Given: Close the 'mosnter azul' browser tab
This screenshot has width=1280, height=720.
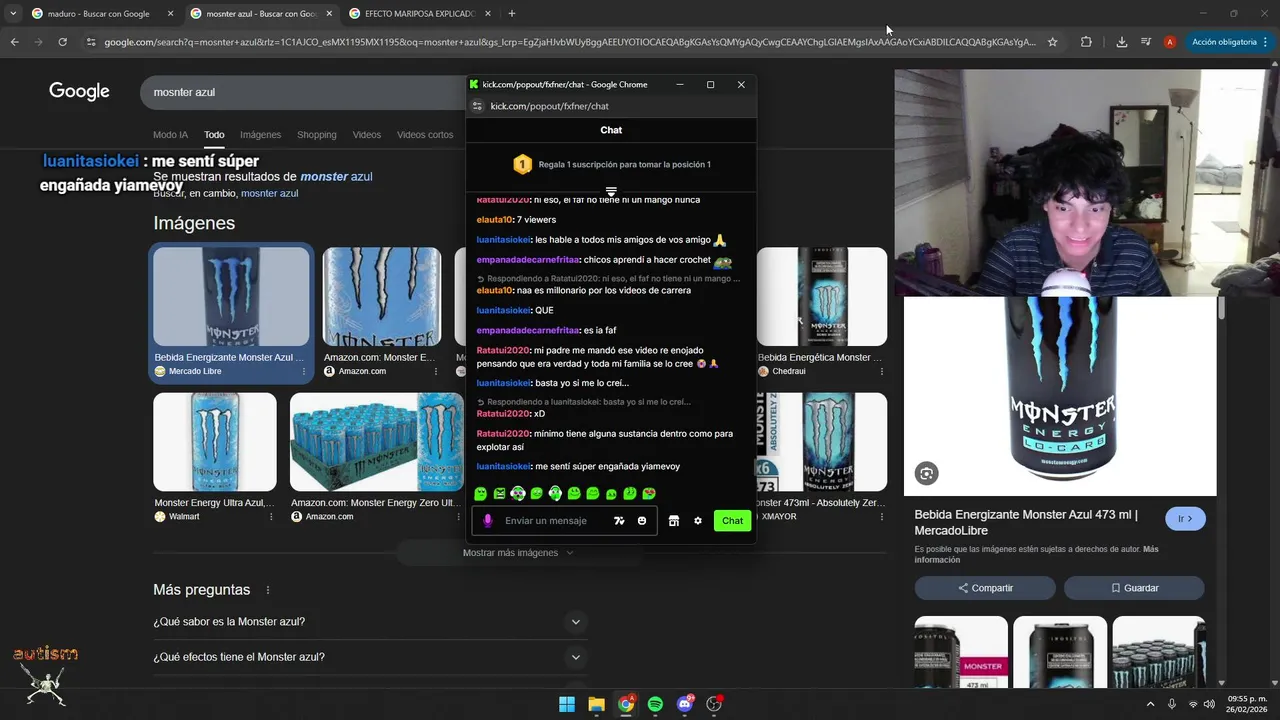Looking at the screenshot, I should tap(329, 14).
